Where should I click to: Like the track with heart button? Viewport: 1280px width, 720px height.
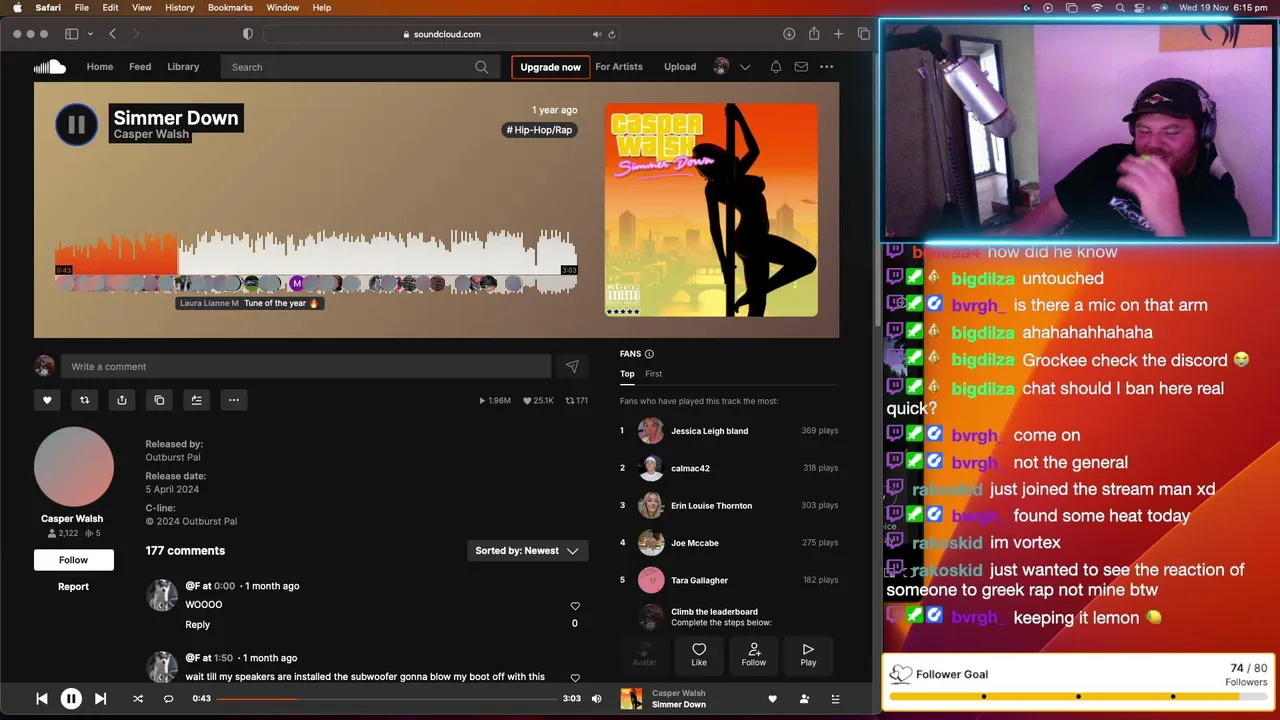pyautogui.click(x=47, y=400)
